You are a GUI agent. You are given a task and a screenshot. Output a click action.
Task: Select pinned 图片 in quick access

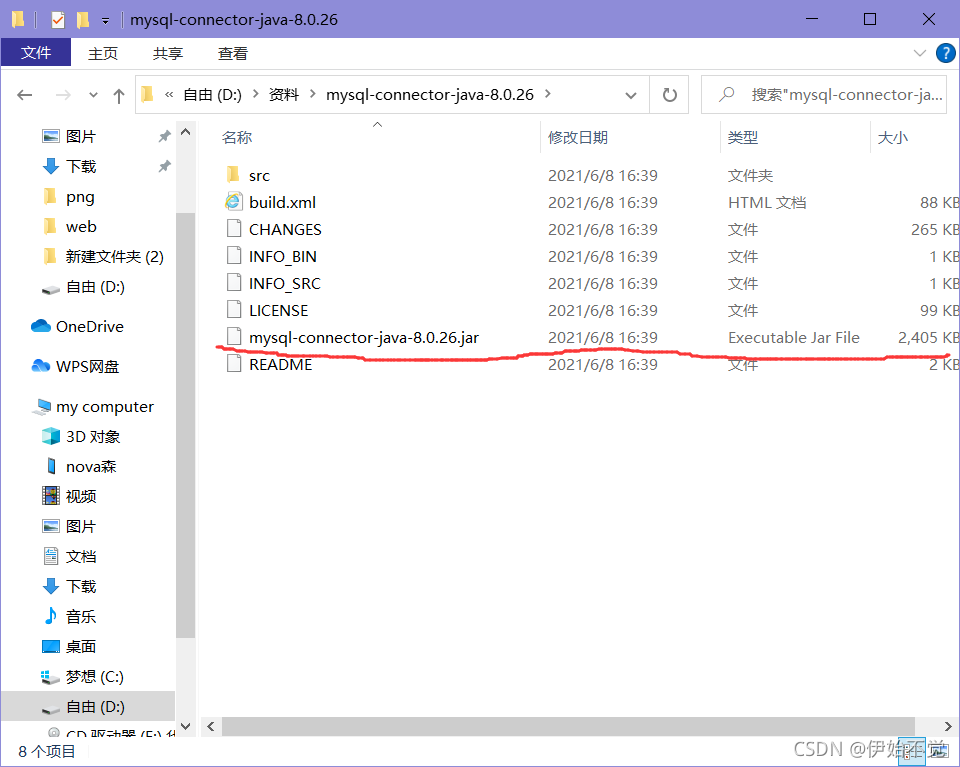[x=81, y=137]
